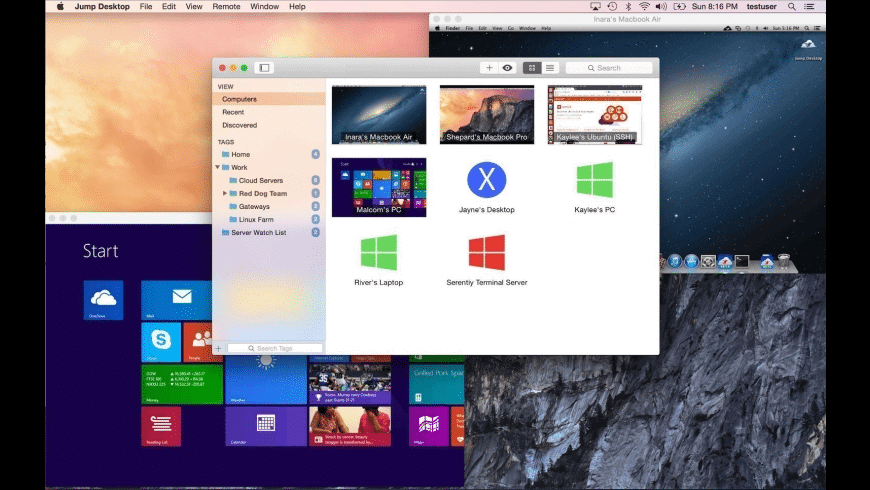Open the Remote menu

click(x=226, y=6)
